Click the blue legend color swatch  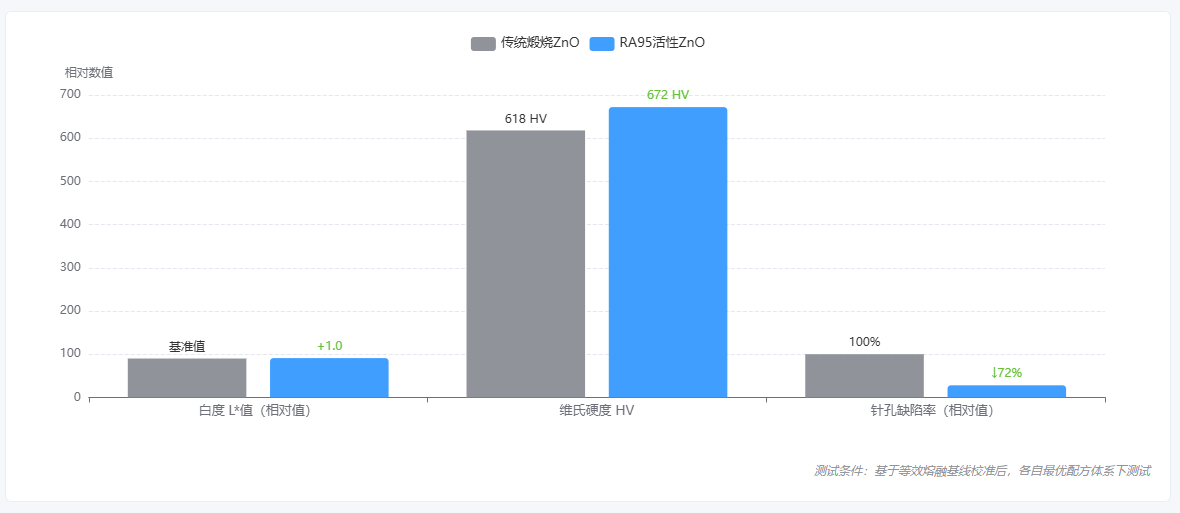coord(602,44)
